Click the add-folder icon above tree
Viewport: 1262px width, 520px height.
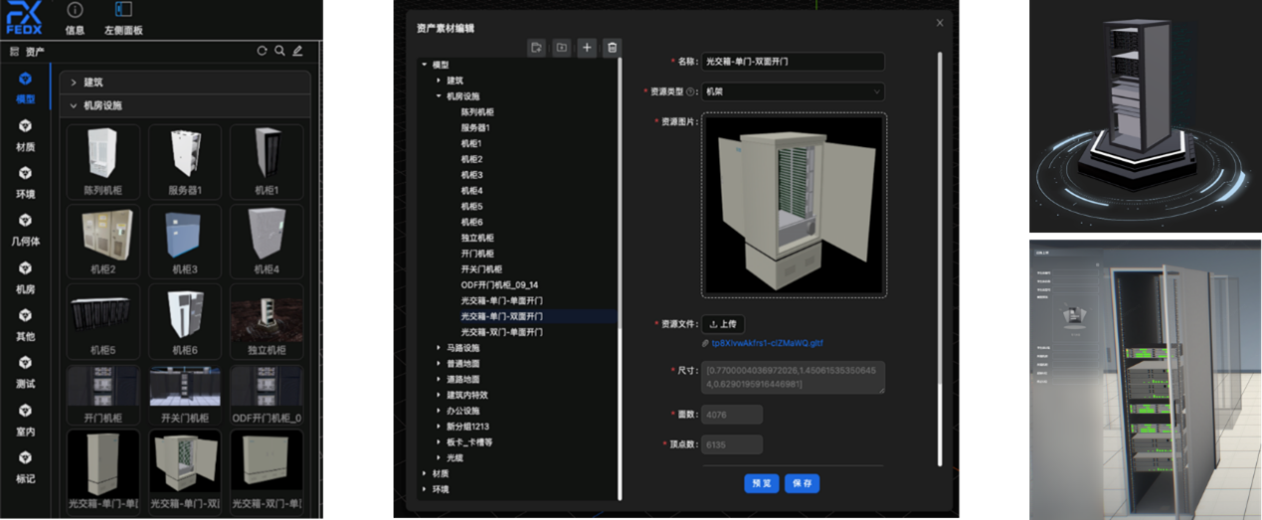coord(562,47)
